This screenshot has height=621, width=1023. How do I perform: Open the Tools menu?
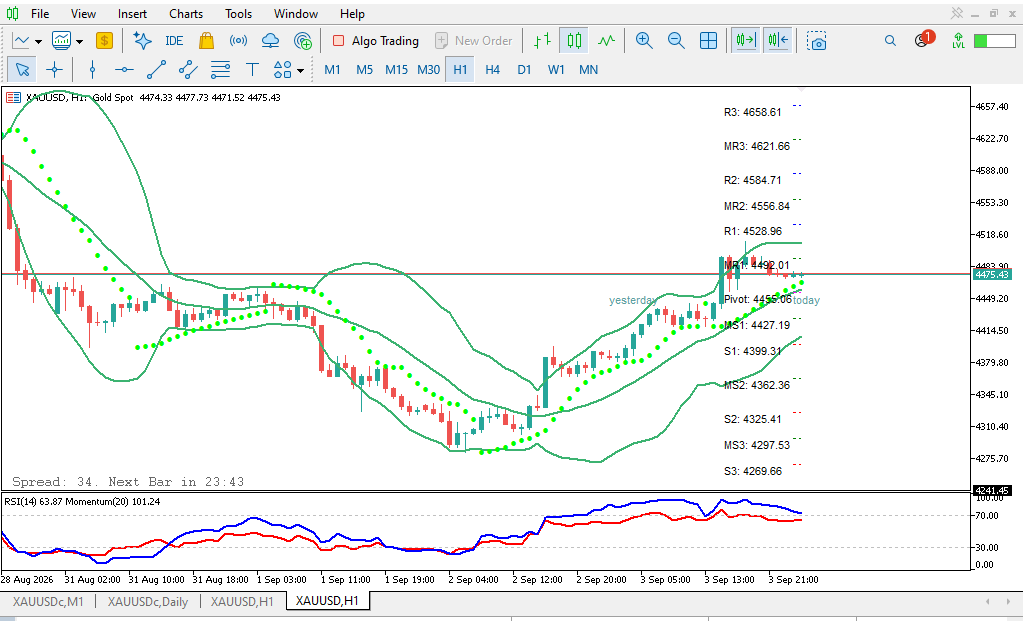239,14
